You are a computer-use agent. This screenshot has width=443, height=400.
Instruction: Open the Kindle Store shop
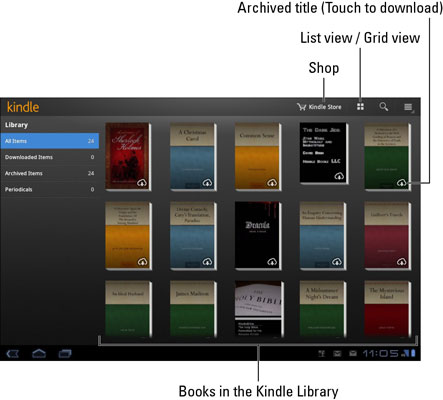tap(319, 107)
